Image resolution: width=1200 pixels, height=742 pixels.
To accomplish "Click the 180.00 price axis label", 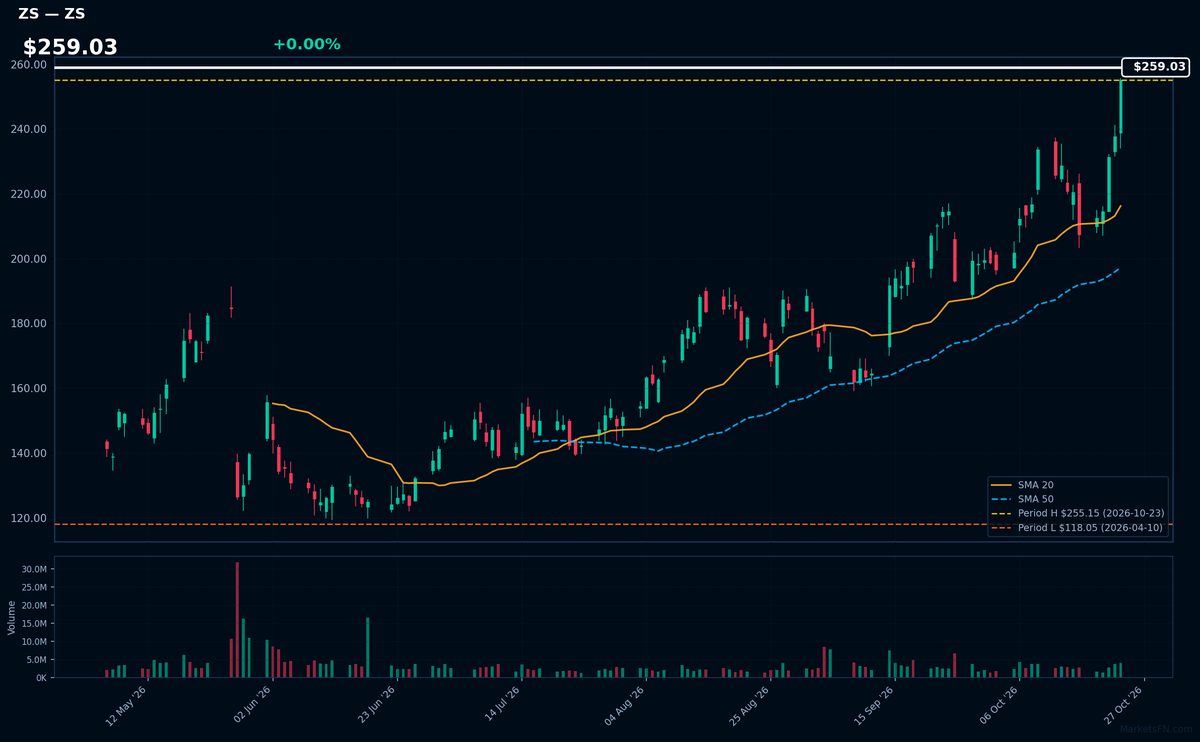I will point(29,324).
